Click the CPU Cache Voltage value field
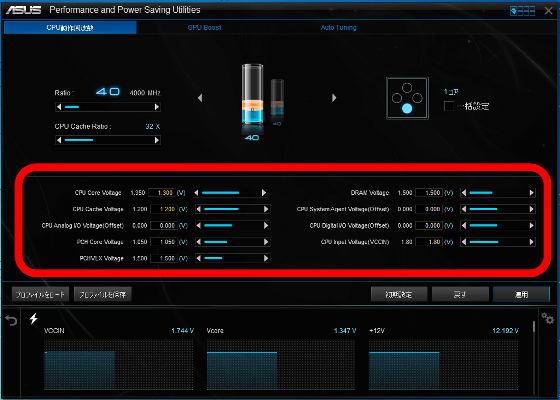 pyautogui.click(x=164, y=209)
